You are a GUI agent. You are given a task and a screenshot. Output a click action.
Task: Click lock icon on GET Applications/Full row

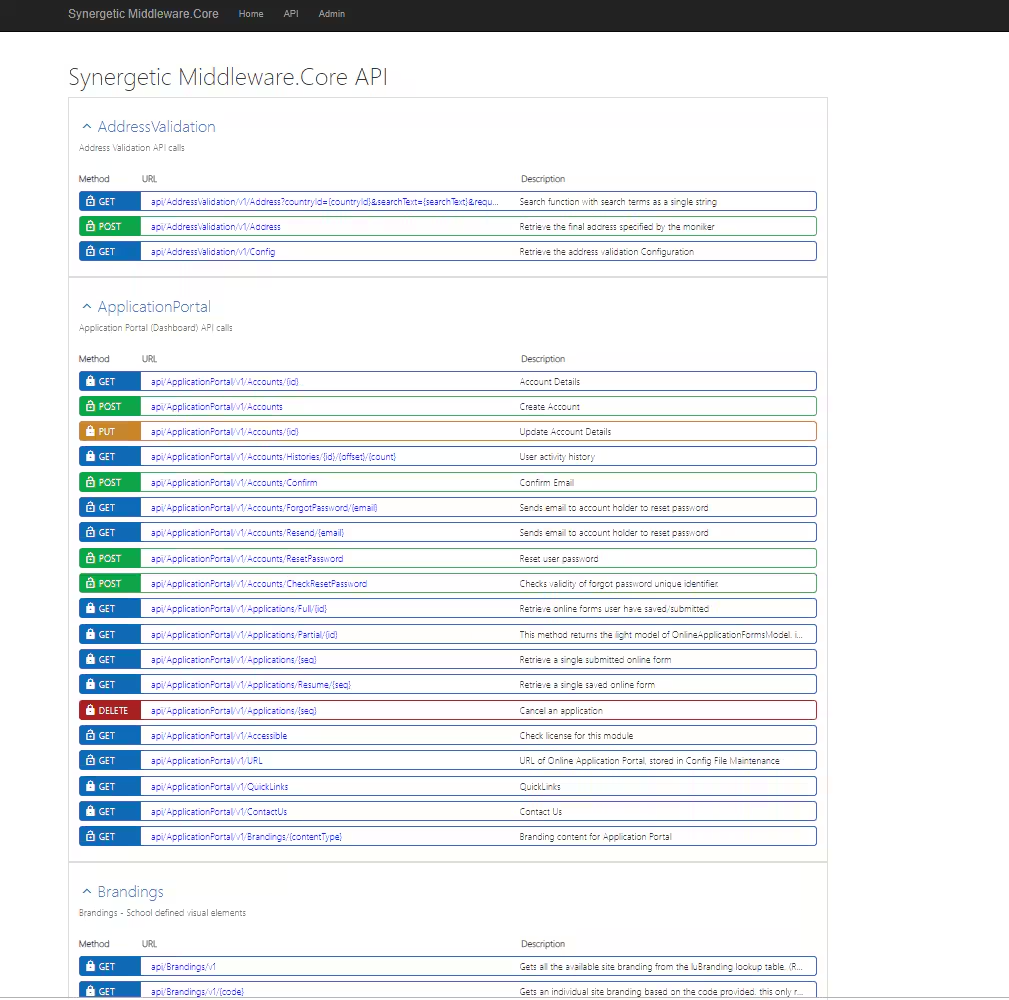[90, 609]
